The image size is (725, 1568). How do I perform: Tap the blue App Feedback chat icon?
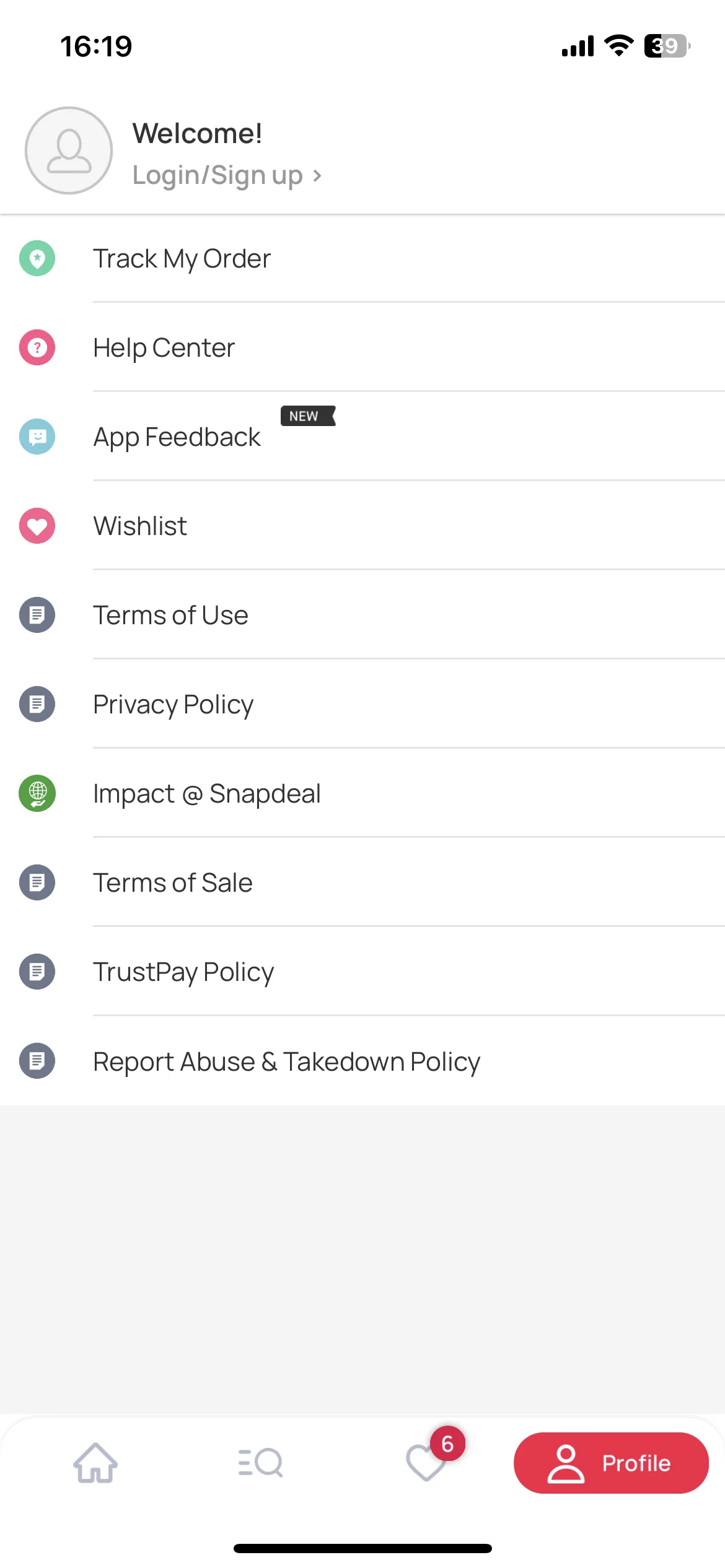[x=37, y=437]
